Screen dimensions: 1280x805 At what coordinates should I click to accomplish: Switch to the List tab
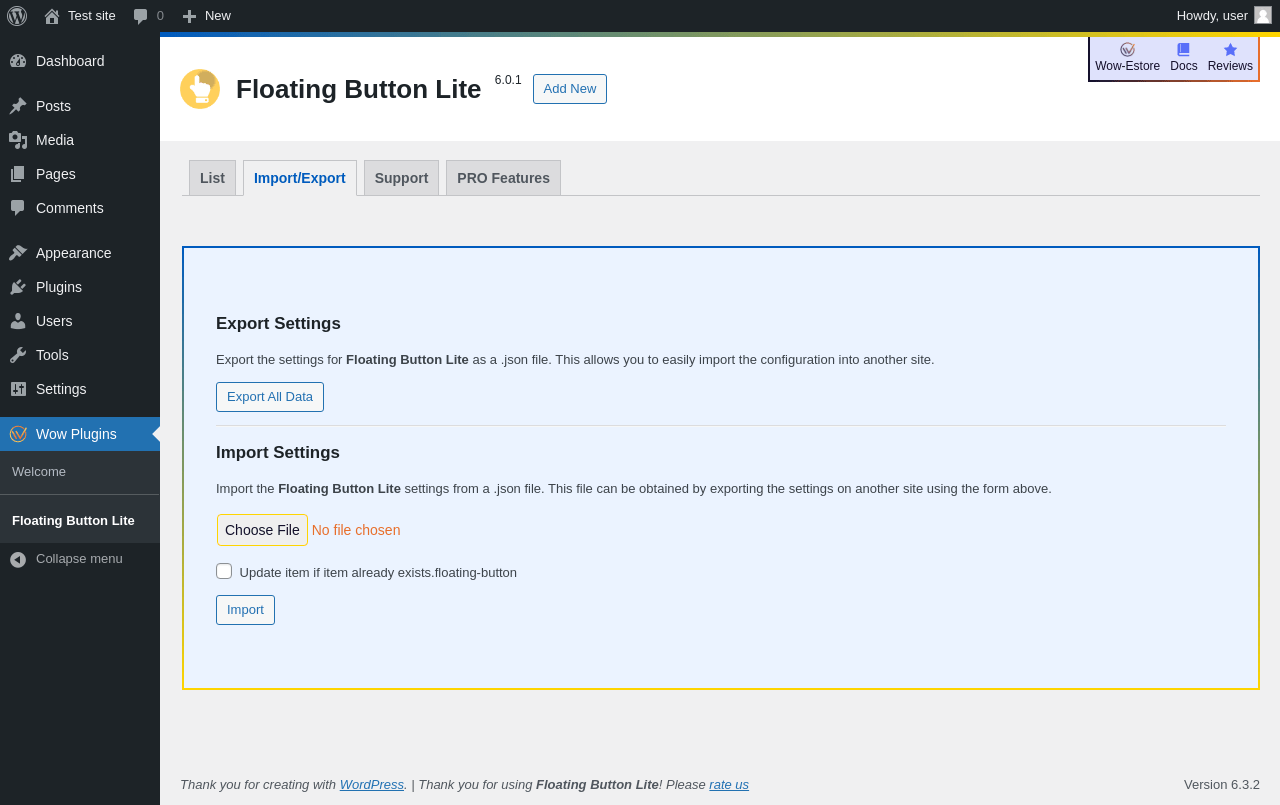212,178
